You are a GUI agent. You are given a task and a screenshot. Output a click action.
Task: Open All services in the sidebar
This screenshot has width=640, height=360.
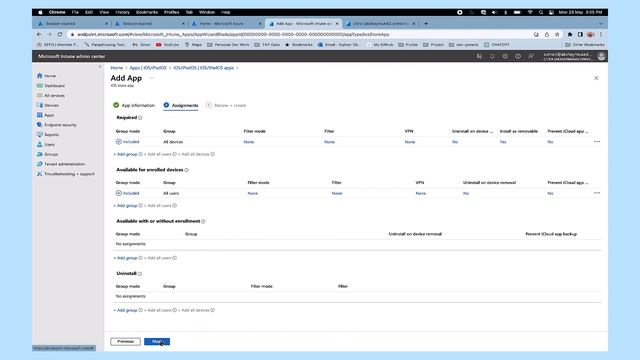(51, 96)
